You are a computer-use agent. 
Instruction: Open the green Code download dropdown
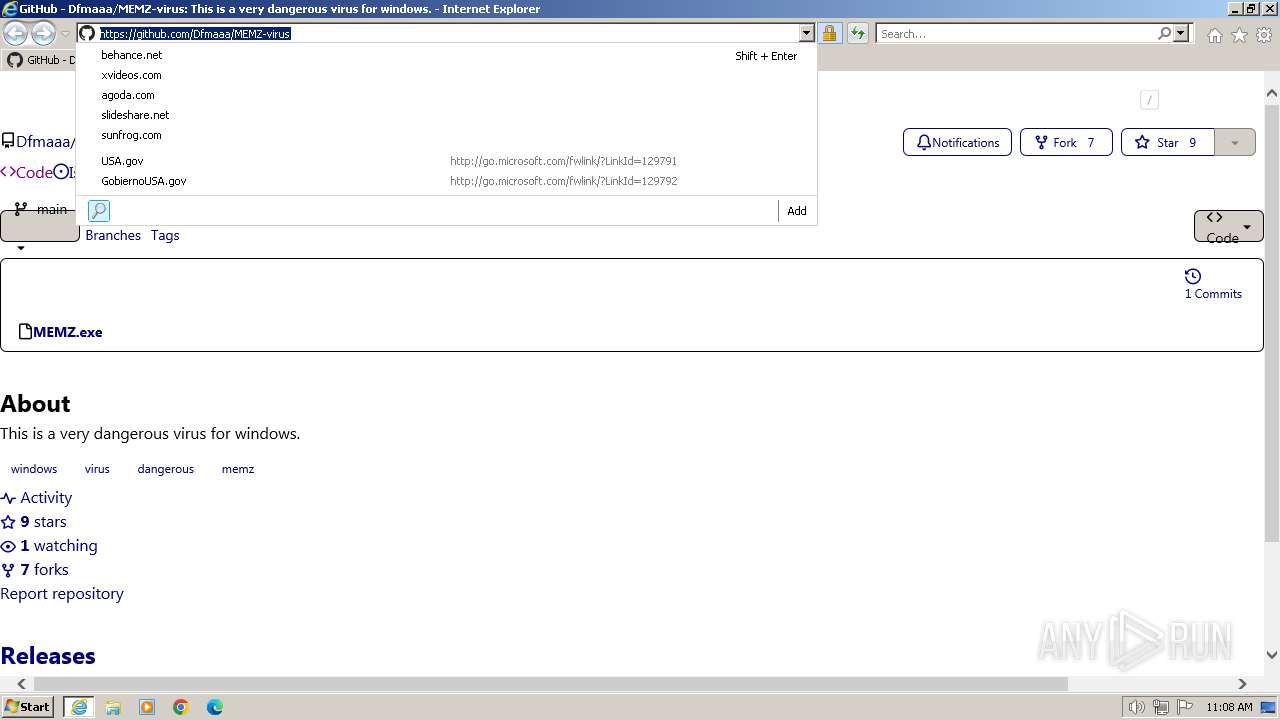1228,226
